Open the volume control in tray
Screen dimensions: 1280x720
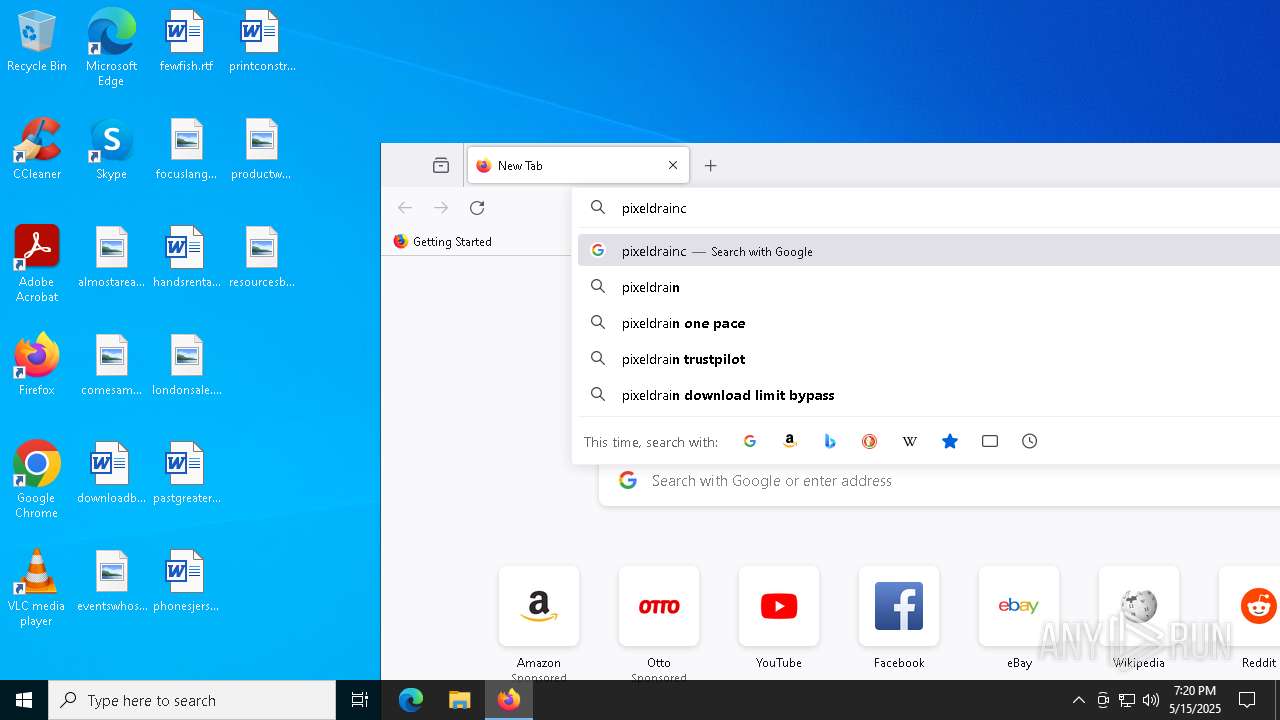click(x=1151, y=700)
